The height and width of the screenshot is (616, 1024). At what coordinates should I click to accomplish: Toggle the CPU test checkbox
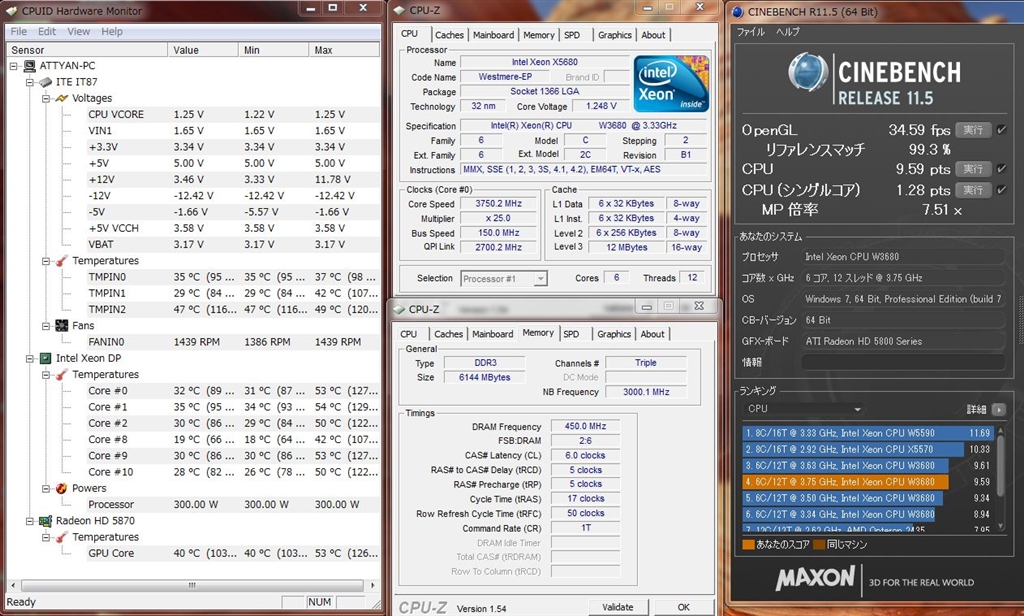pyautogui.click(x=1002, y=169)
